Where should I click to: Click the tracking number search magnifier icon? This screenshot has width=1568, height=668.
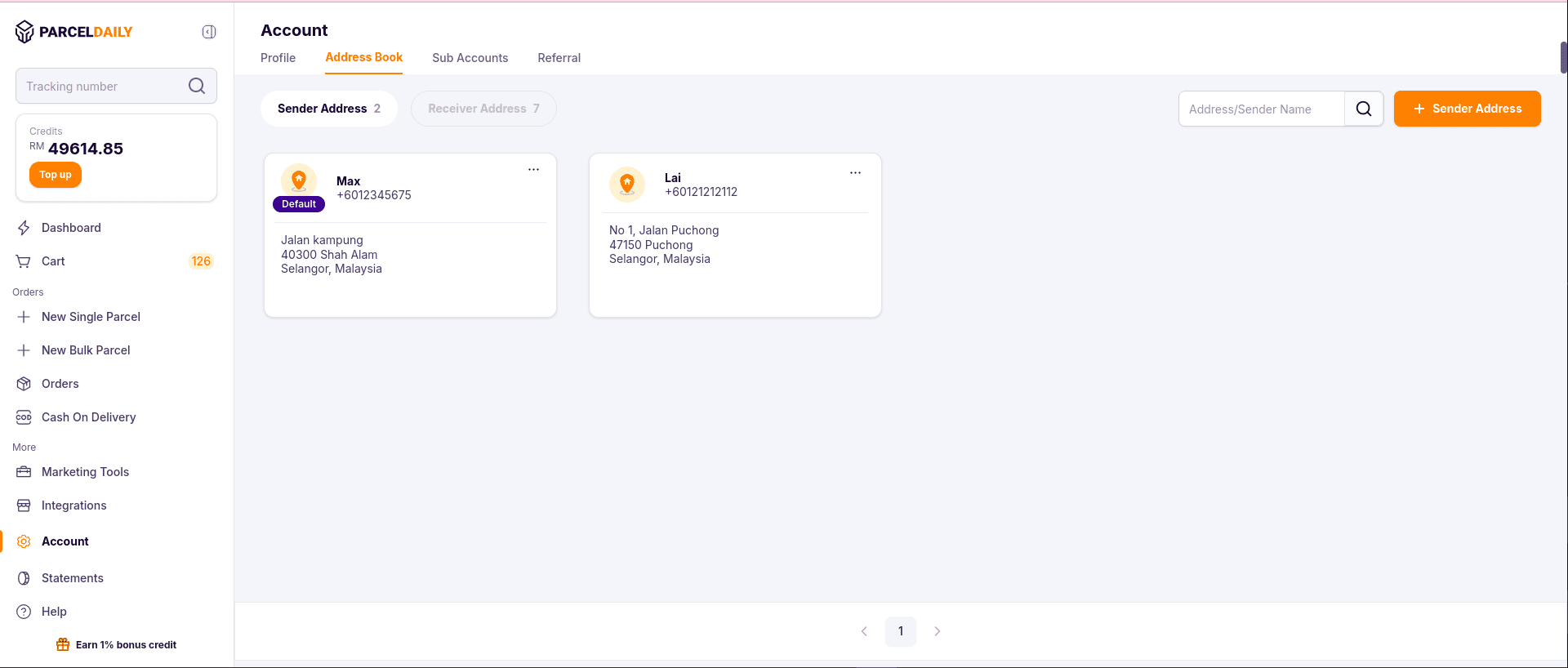[x=197, y=86]
